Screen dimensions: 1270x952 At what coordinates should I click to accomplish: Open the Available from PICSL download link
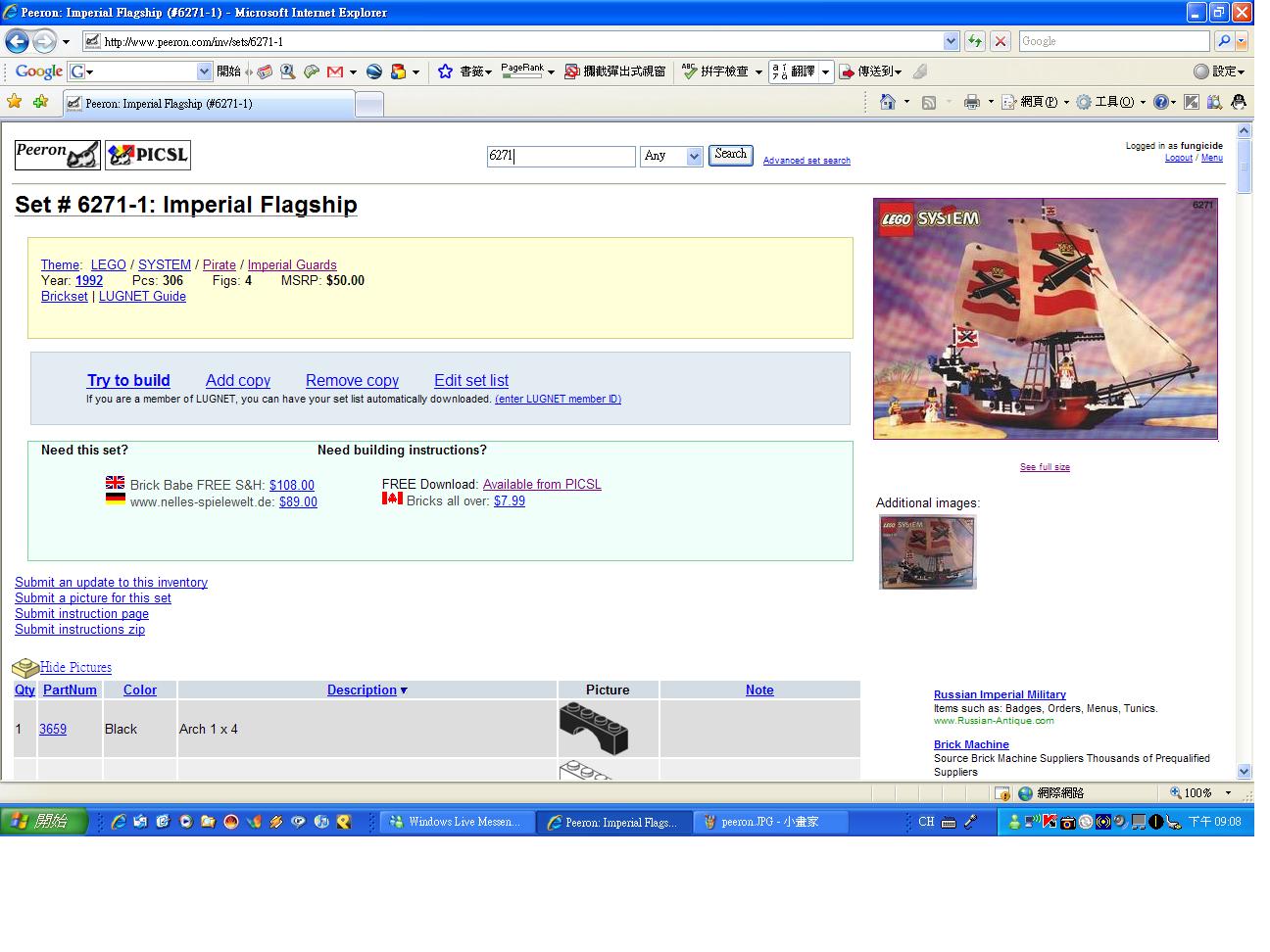pyautogui.click(x=542, y=485)
